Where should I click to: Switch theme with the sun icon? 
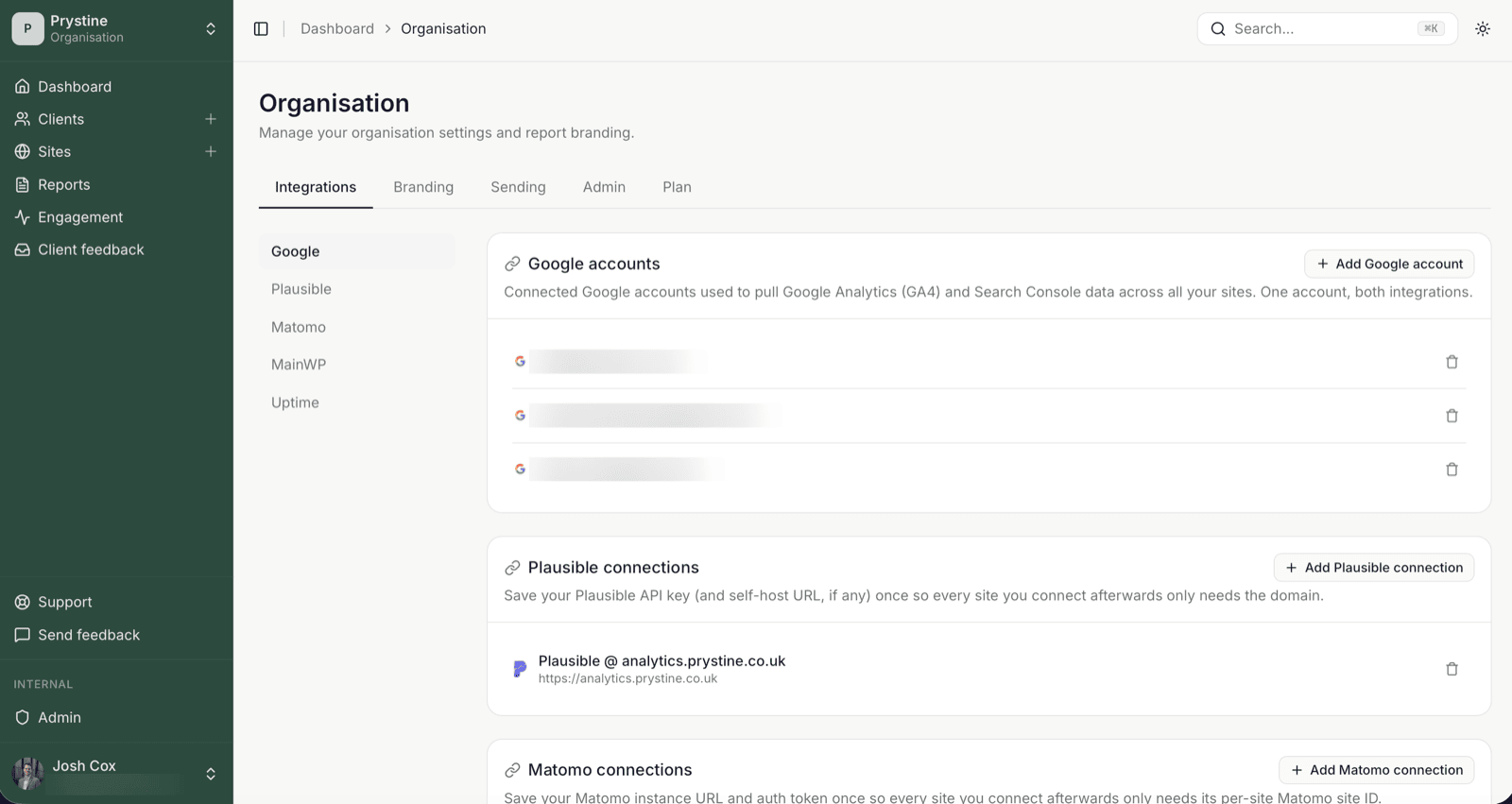[x=1483, y=29]
